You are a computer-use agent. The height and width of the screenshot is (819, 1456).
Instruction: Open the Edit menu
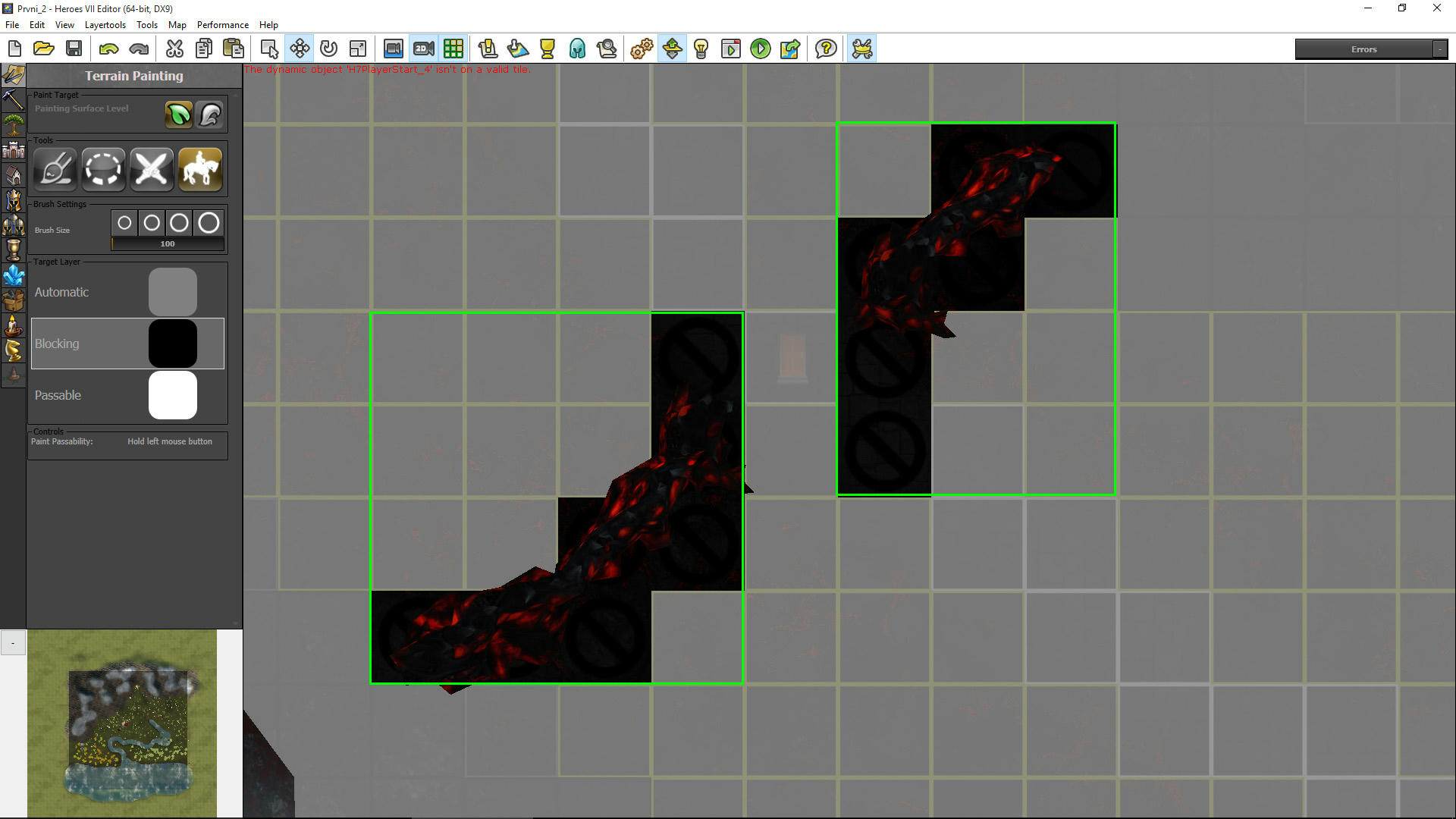37,25
